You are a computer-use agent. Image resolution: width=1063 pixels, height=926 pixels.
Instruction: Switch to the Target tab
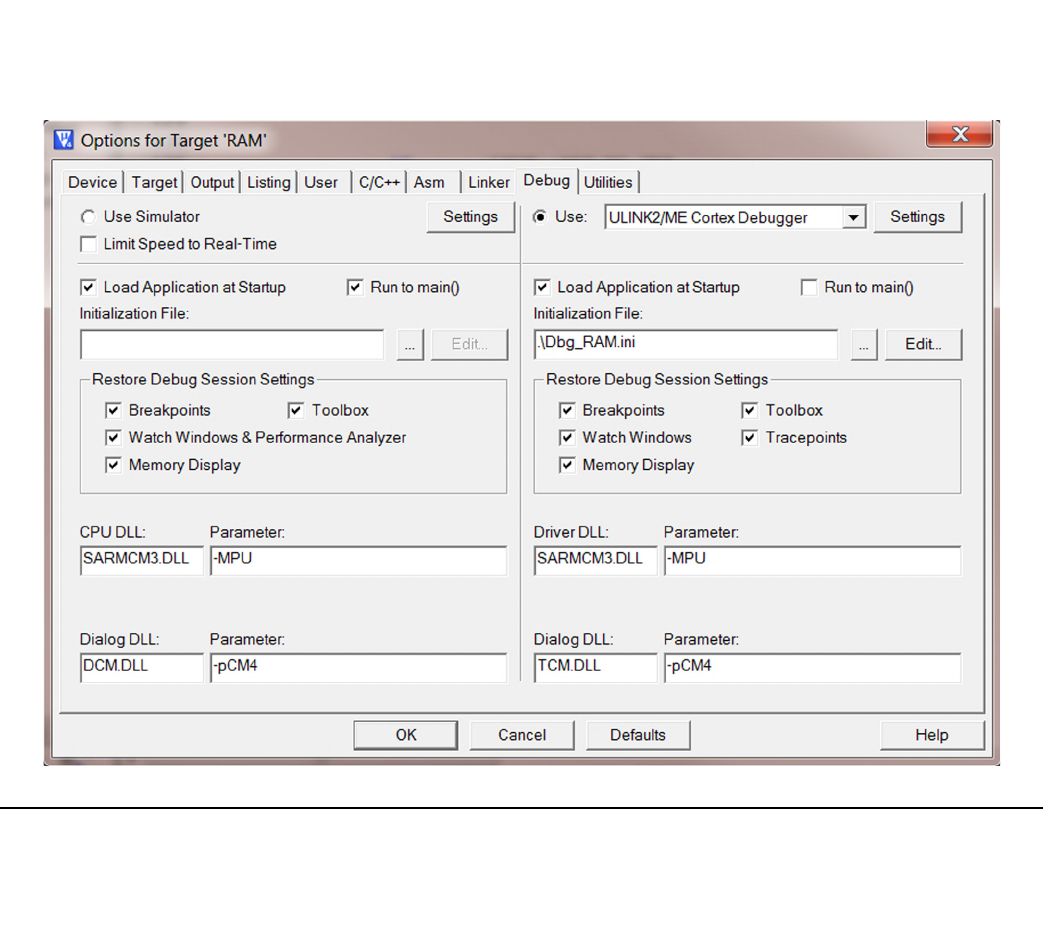(154, 182)
